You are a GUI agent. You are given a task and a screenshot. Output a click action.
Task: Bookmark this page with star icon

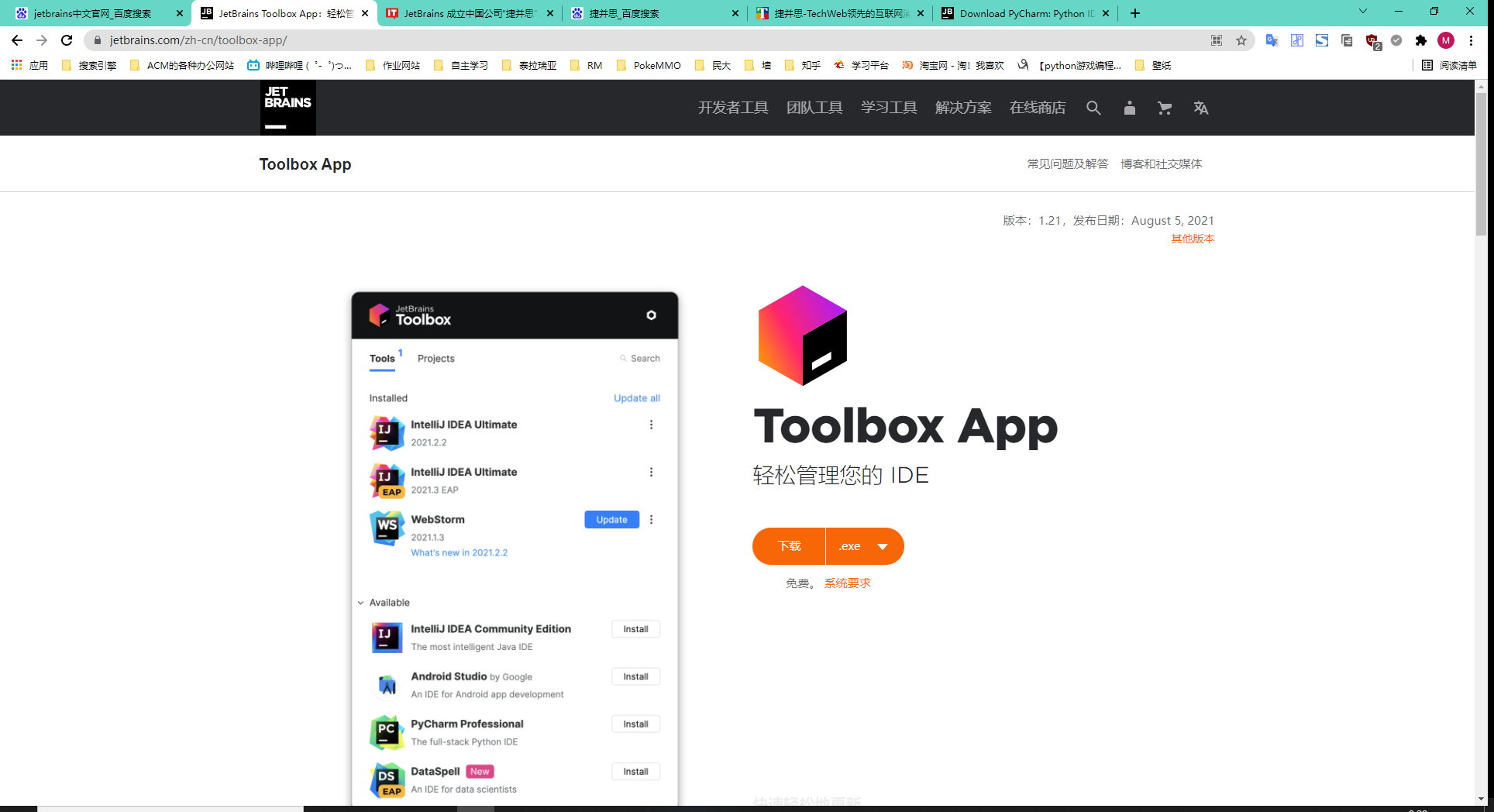pos(1241,40)
